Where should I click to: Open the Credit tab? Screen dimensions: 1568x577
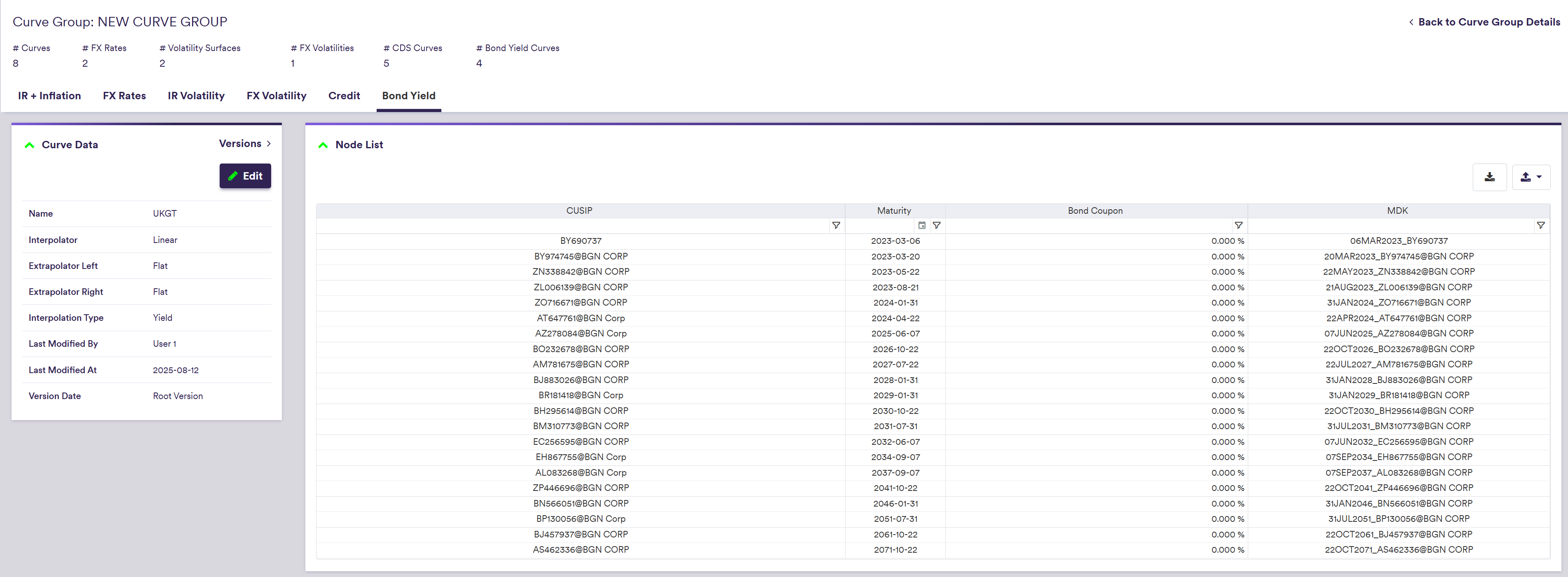(344, 96)
